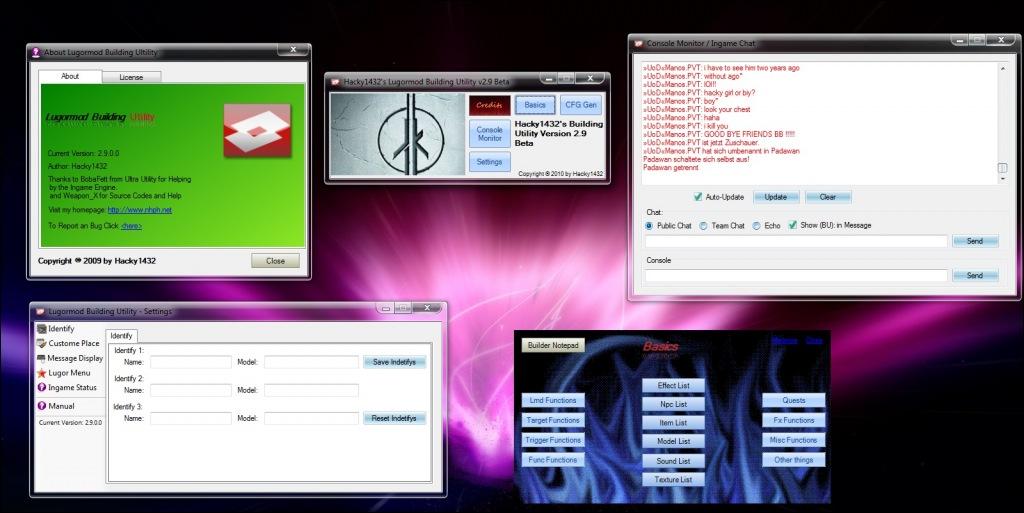1024x513 pixels.
Task: Click the Lugor Menu star icon
Action: pos(41,373)
